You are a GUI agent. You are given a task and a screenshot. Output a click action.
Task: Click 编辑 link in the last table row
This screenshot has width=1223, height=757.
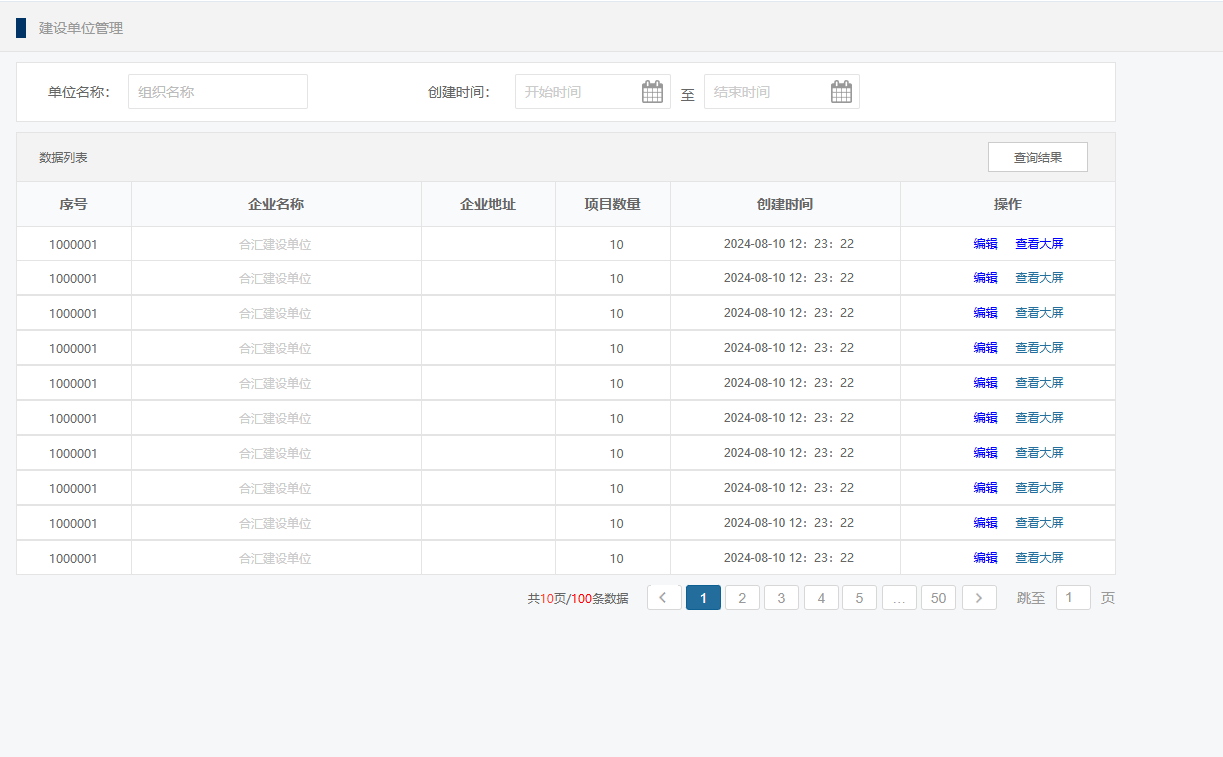[x=985, y=558]
